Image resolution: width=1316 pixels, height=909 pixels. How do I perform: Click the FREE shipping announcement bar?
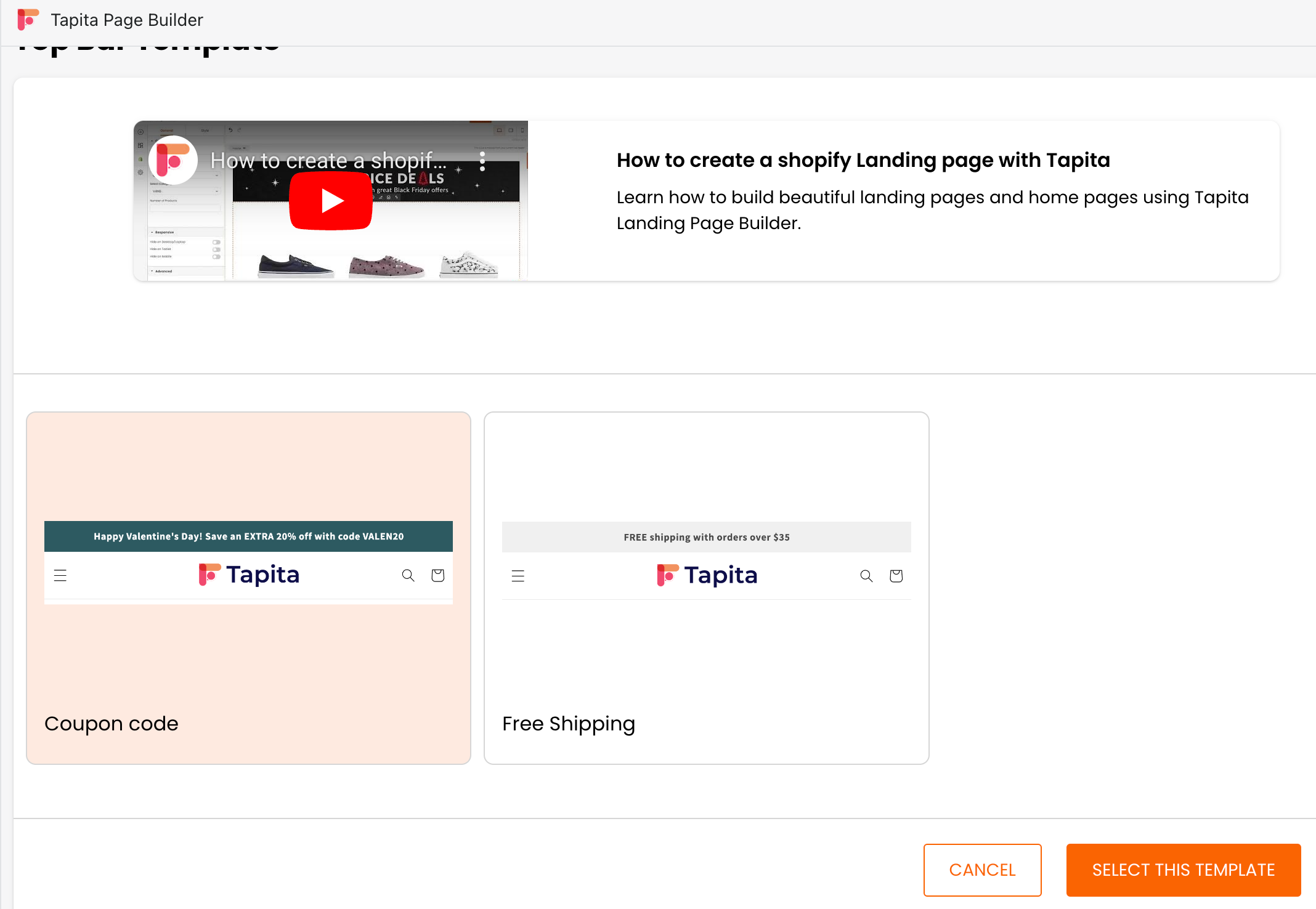(706, 537)
